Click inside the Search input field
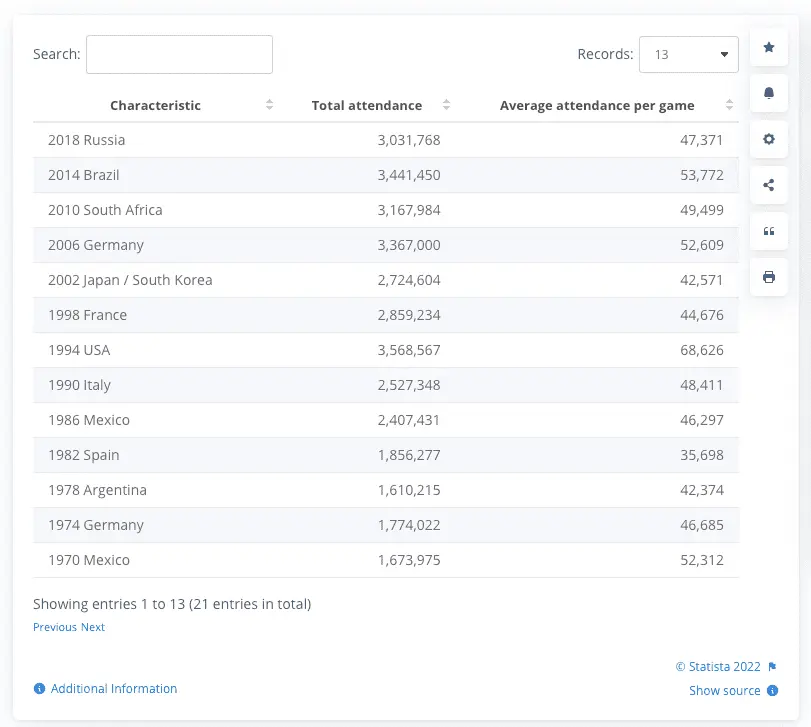Screen dimensions: 811x727 click(178, 54)
